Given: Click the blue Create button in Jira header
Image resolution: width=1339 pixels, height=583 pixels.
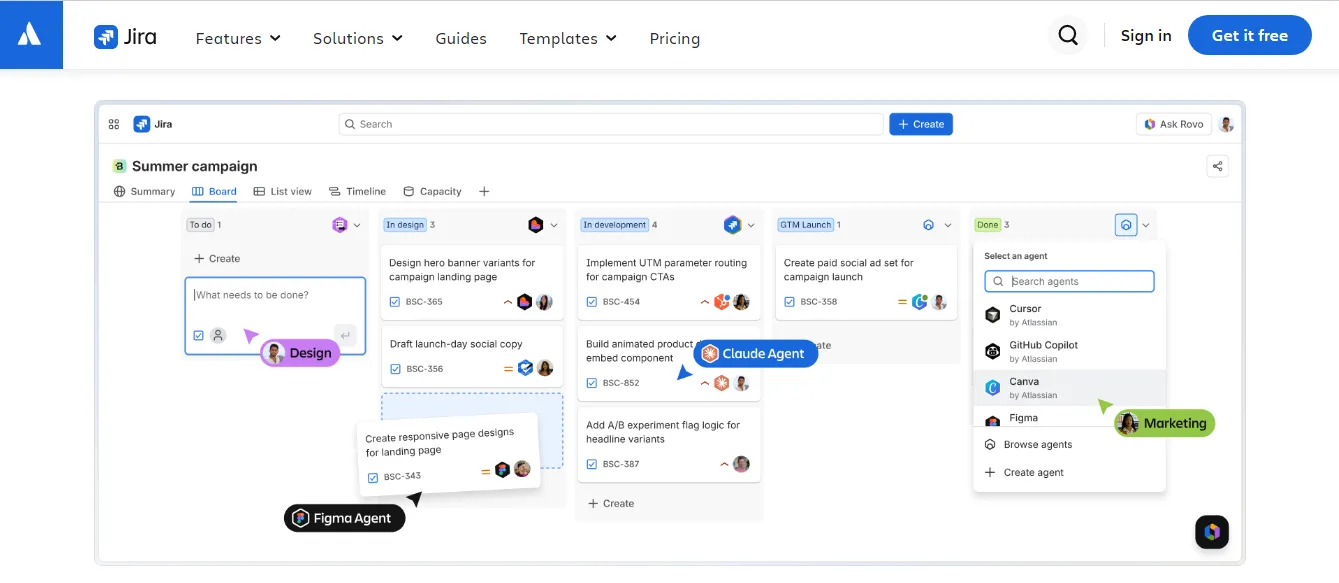Looking at the screenshot, I should (921, 124).
